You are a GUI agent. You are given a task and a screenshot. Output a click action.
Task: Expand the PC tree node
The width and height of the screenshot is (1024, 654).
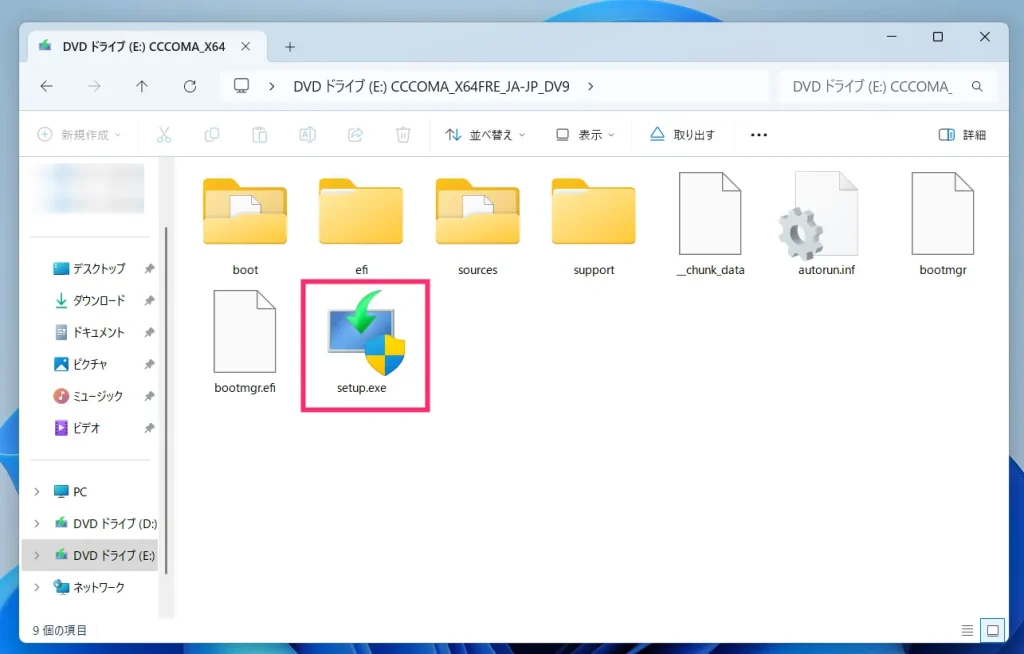point(37,491)
